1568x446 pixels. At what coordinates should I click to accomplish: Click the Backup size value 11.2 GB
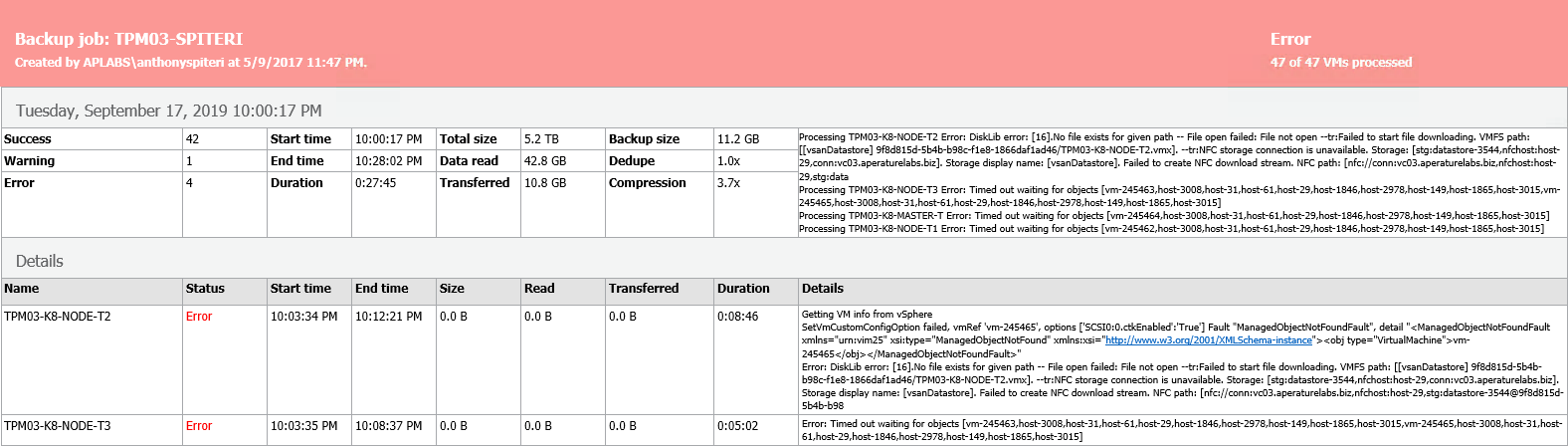738,139
